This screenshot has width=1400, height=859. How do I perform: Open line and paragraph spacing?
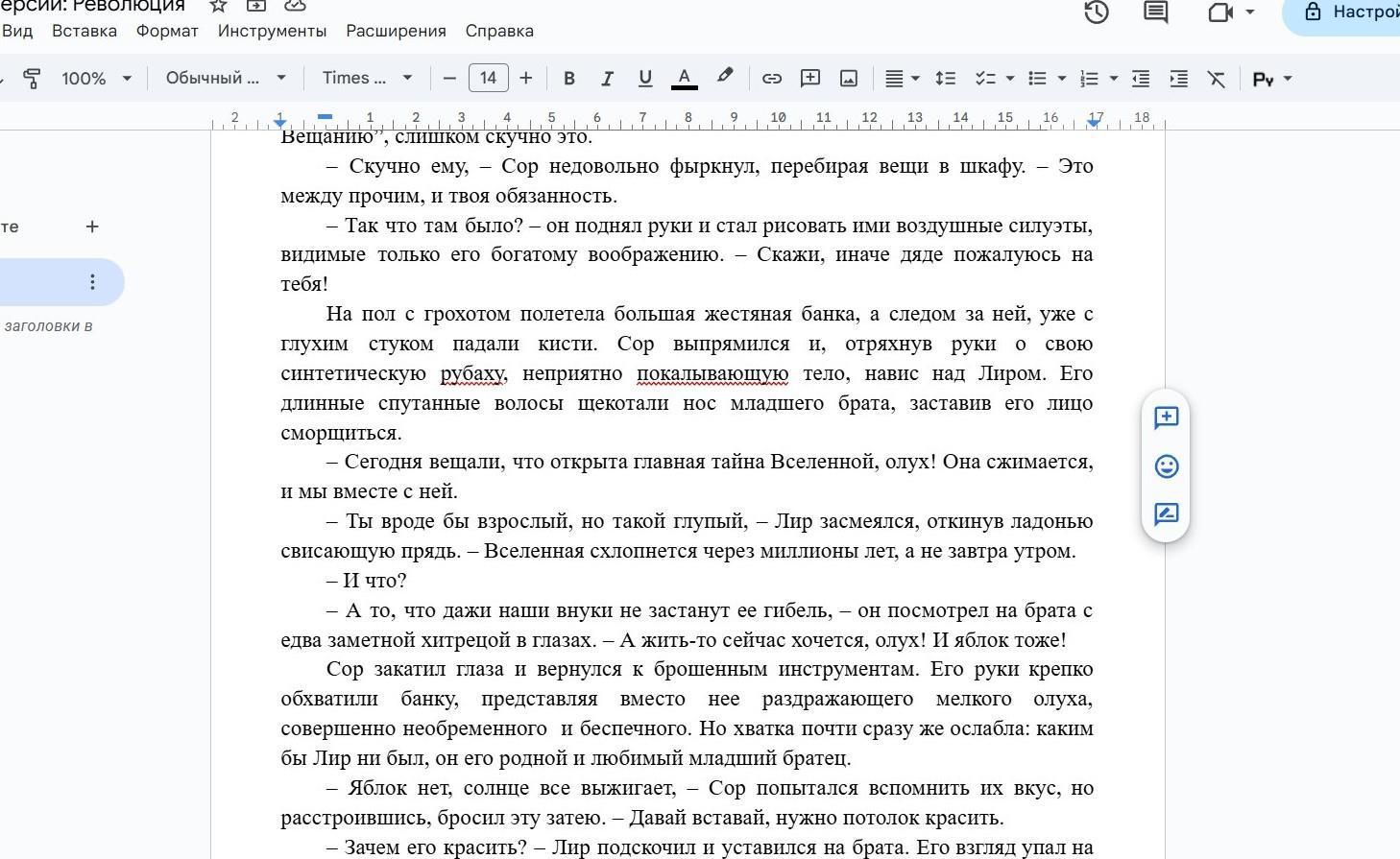click(946, 79)
